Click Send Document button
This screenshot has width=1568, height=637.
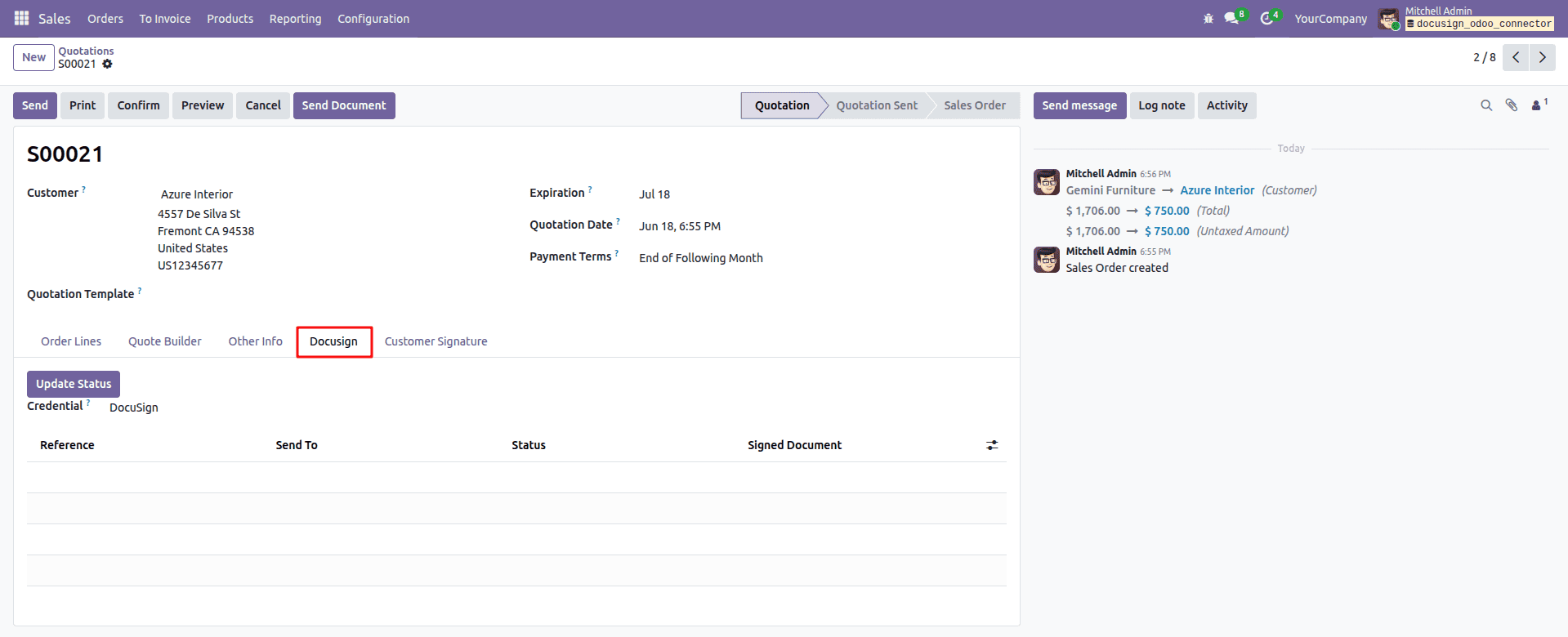[x=344, y=105]
